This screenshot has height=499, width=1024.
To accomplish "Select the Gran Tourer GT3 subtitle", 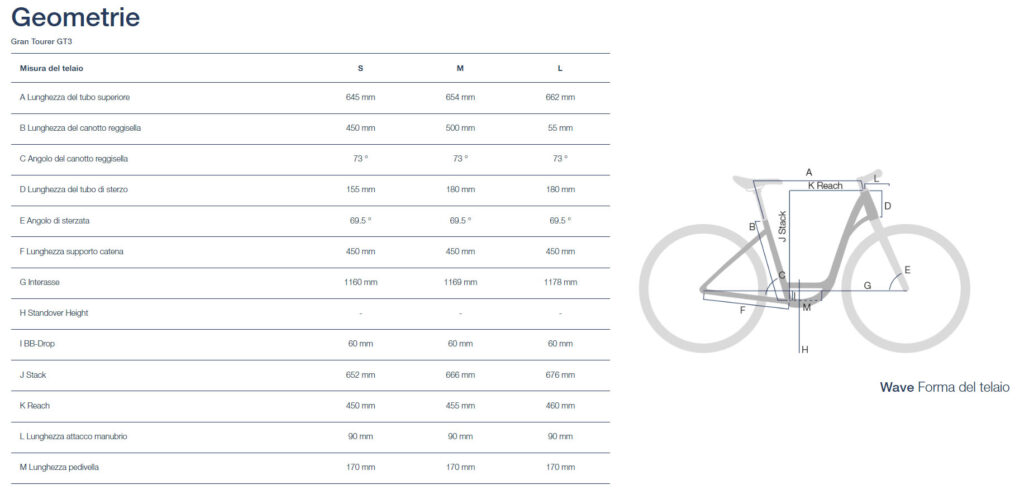I will 41,42.
